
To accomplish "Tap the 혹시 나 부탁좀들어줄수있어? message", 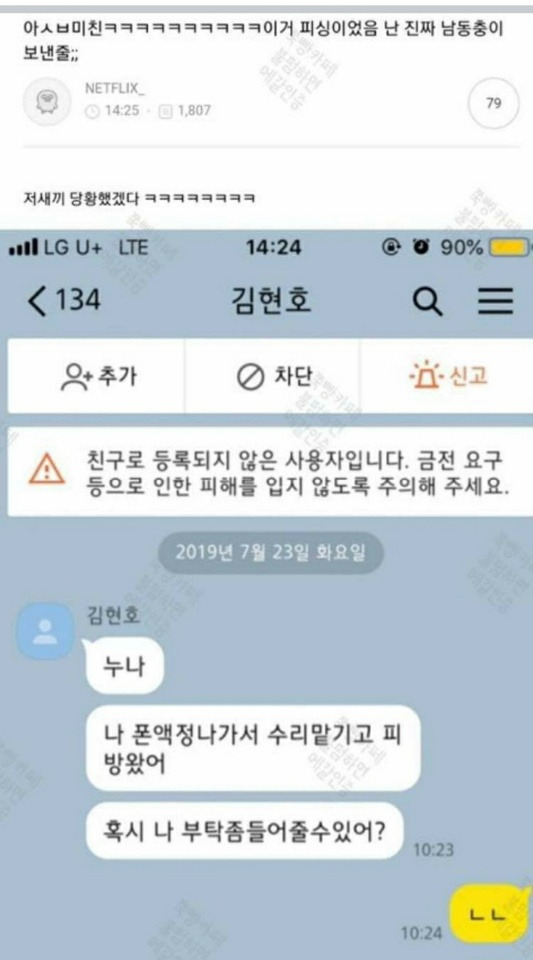I will tap(245, 830).
